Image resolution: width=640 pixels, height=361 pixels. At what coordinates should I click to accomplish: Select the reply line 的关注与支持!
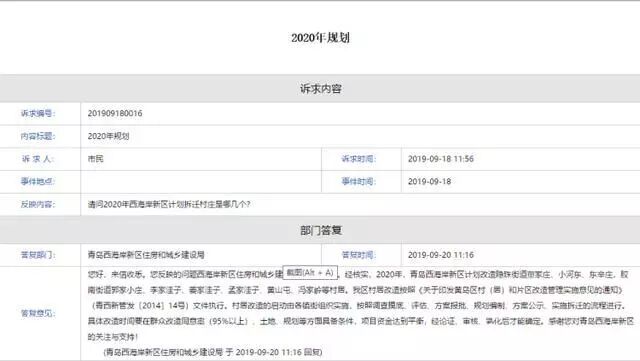(113, 337)
